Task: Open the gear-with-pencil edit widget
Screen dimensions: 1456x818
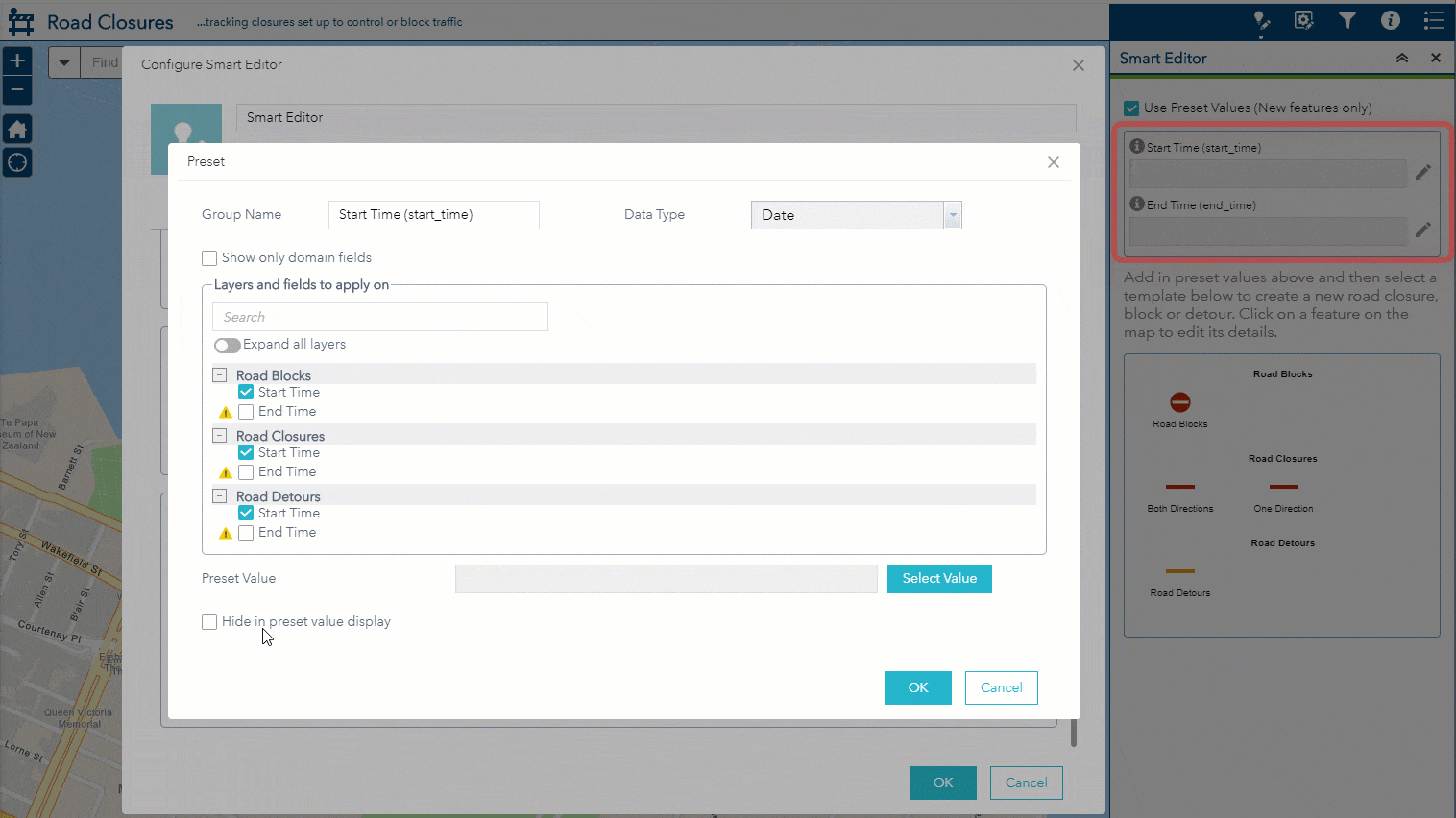Action: point(1303,20)
